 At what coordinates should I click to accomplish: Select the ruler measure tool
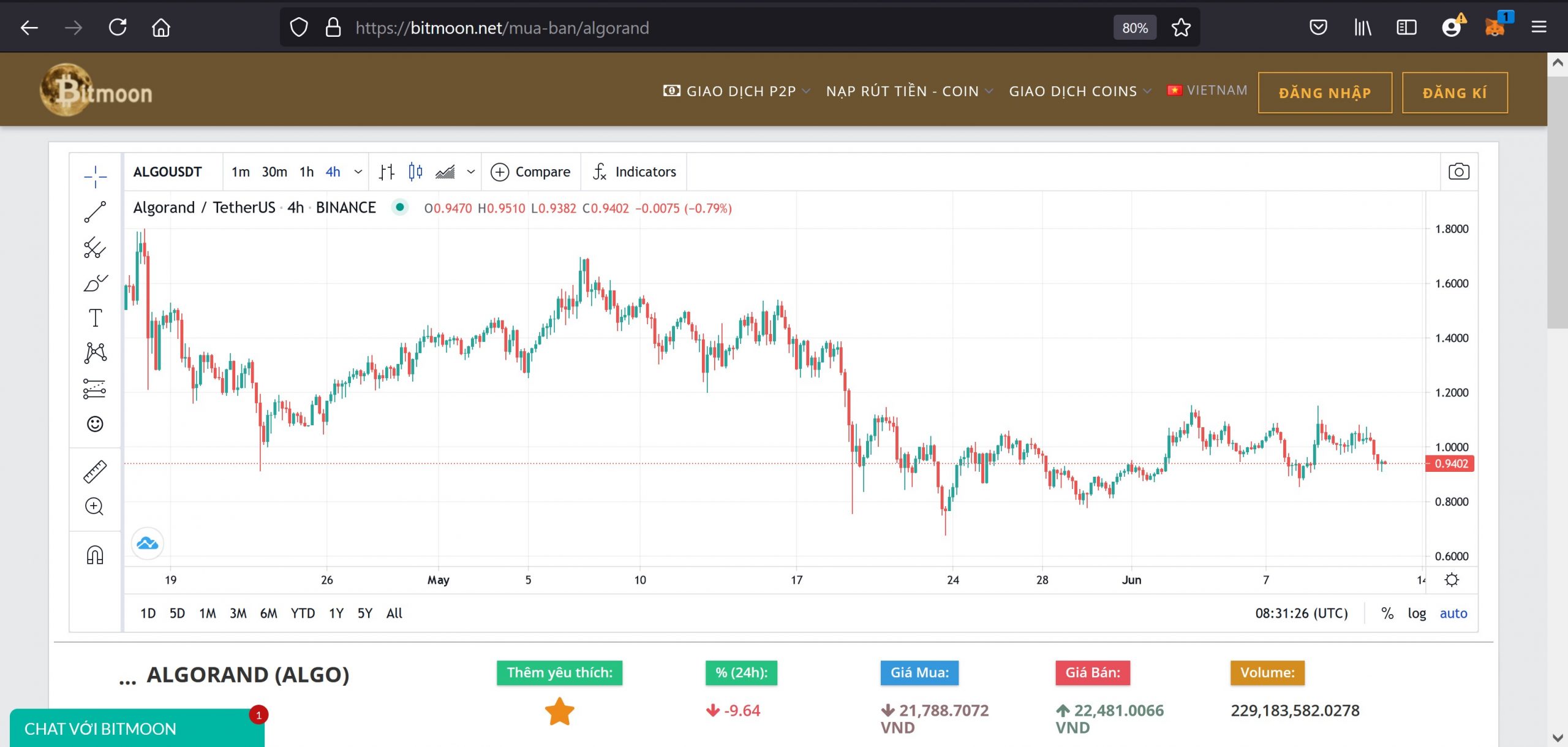pyautogui.click(x=95, y=471)
